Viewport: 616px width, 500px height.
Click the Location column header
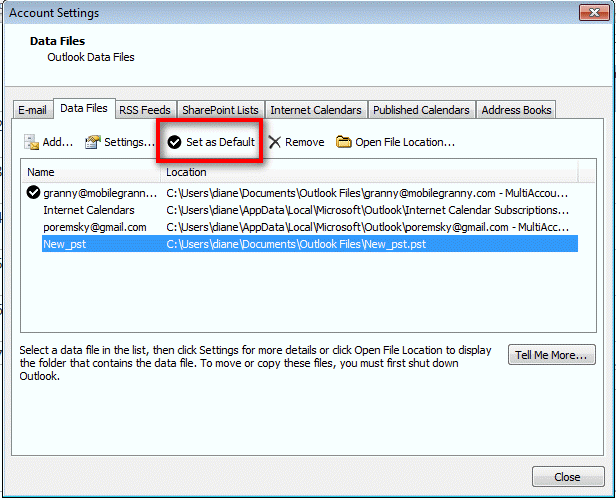click(x=369, y=172)
